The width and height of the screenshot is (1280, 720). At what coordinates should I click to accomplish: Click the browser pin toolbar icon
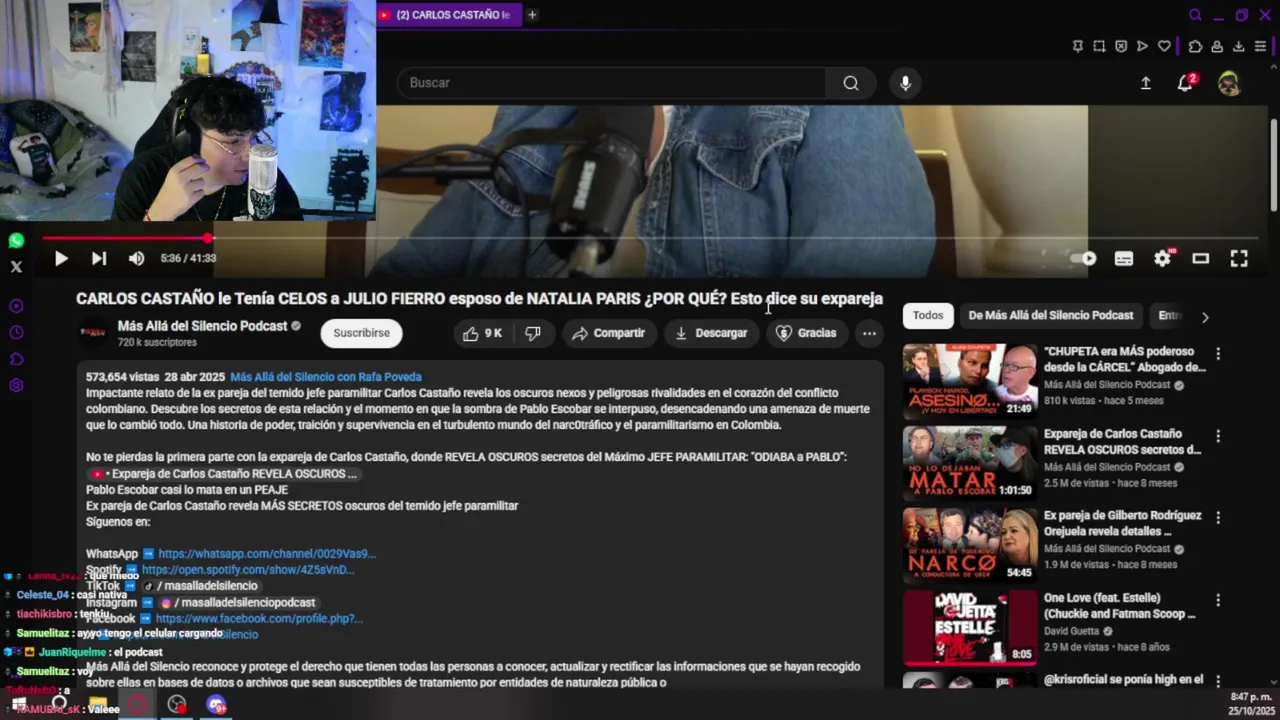[1077, 46]
